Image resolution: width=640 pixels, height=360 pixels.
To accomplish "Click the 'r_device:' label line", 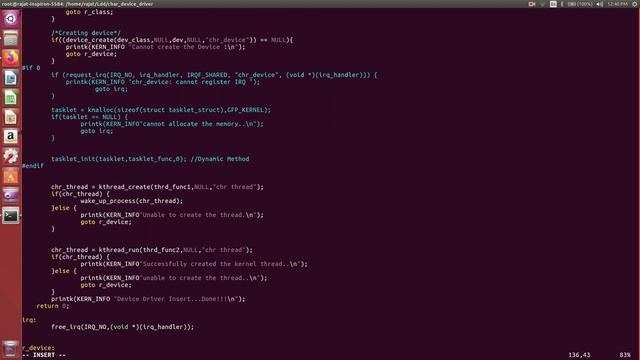I will coord(38,348).
